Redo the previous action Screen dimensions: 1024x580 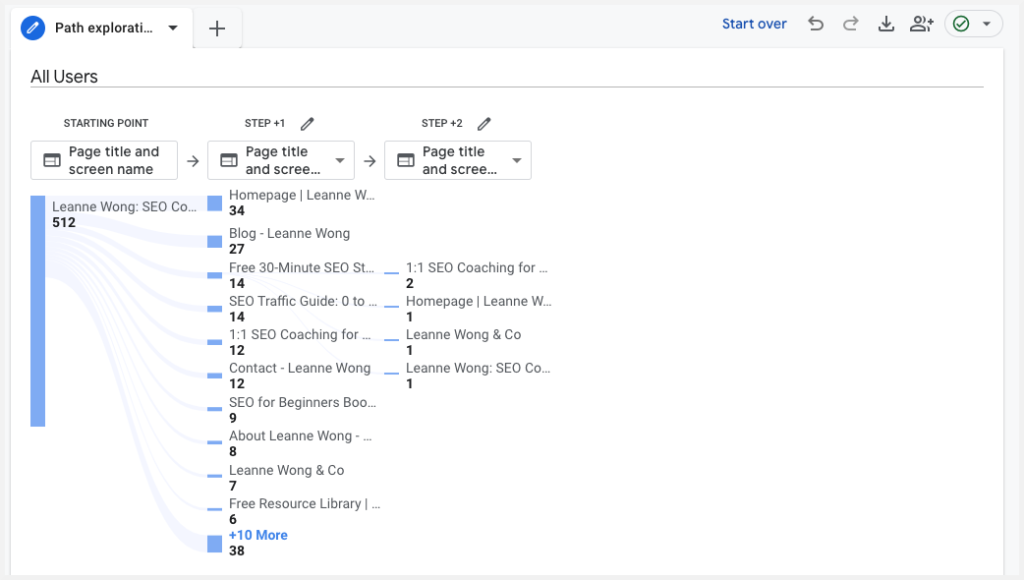(850, 23)
